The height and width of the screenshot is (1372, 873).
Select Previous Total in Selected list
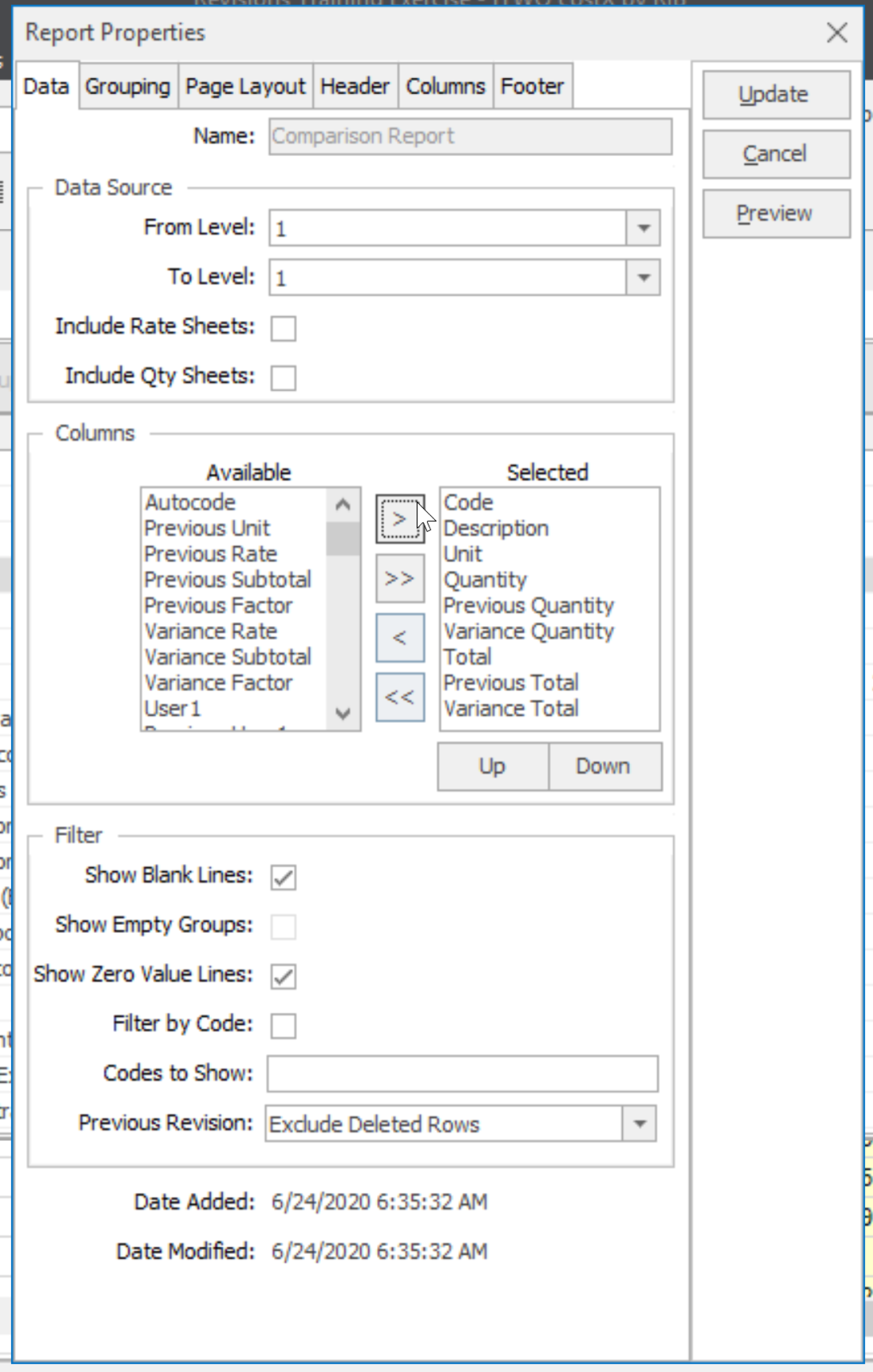pos(511,683)
